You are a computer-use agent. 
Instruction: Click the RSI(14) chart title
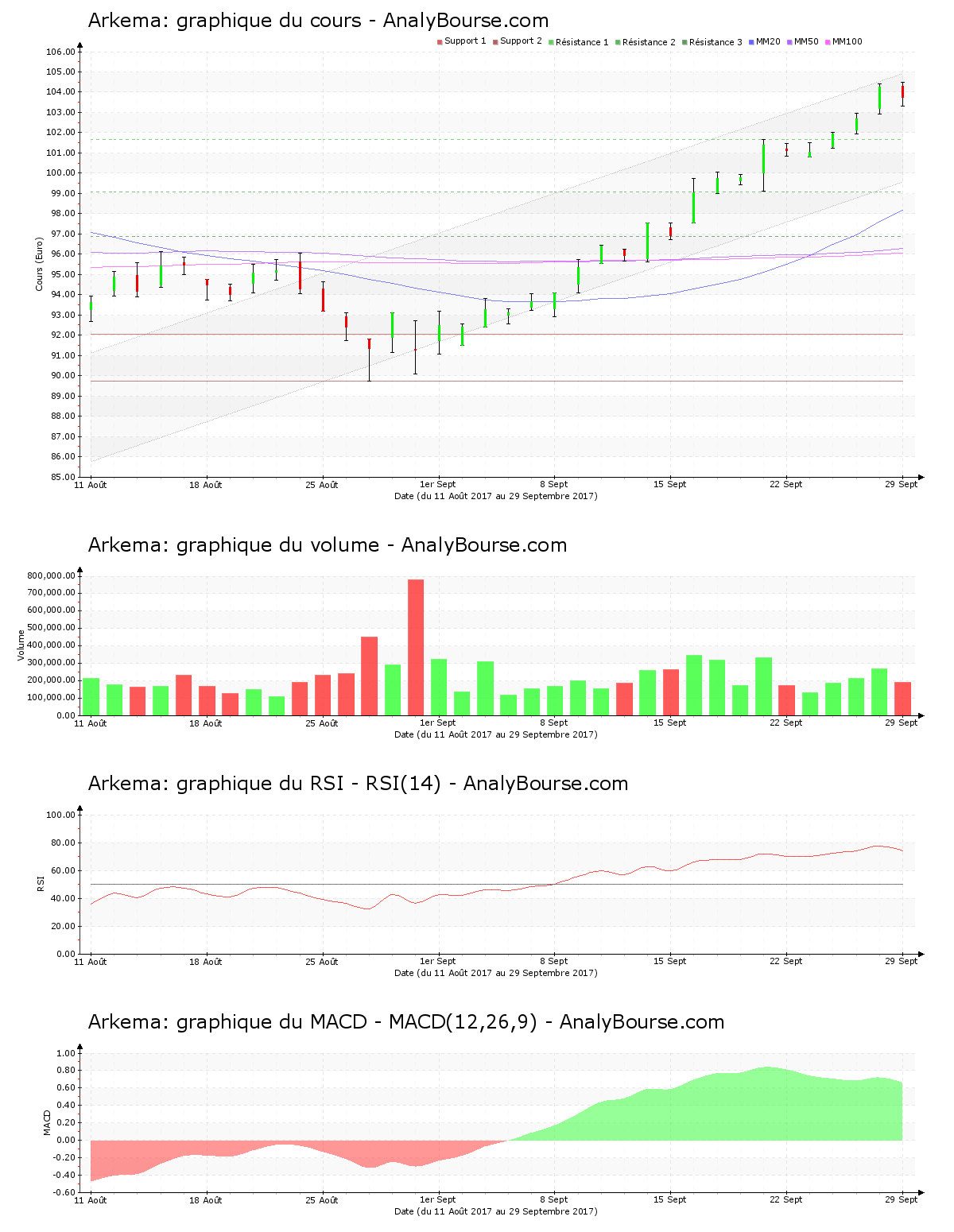pos(358,784)
